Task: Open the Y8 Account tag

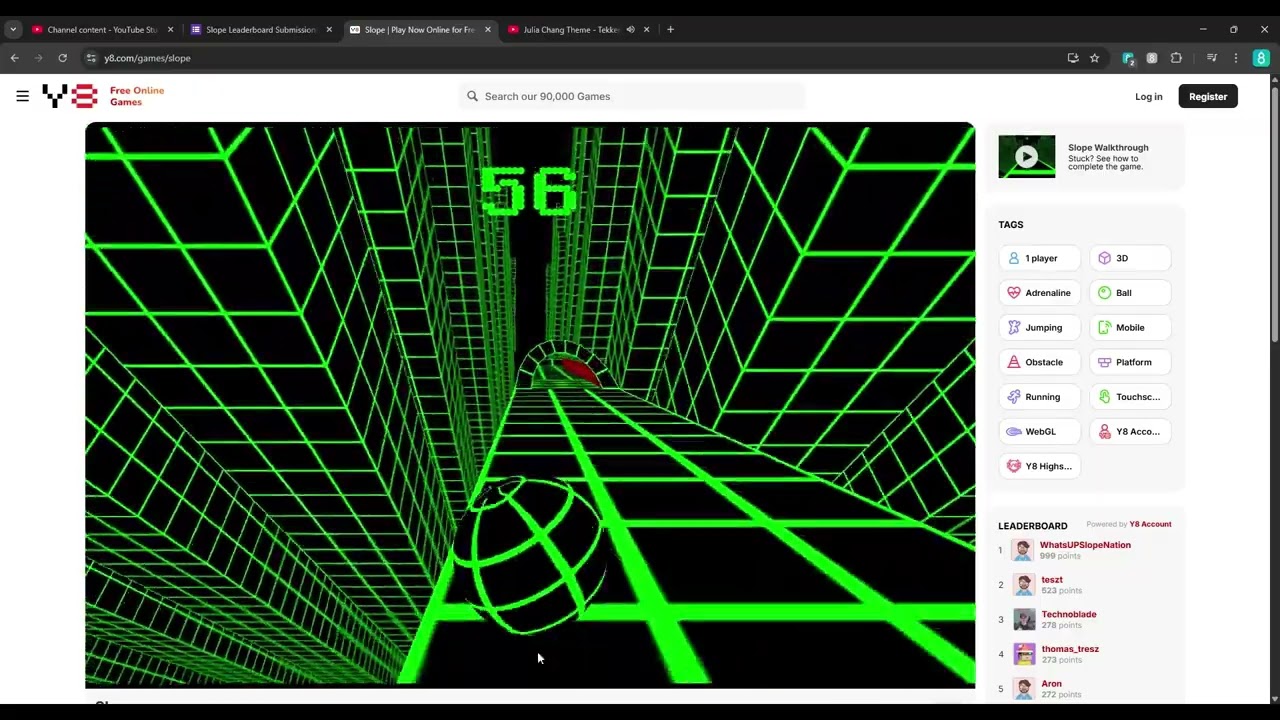Action: tap(1130, 431)
